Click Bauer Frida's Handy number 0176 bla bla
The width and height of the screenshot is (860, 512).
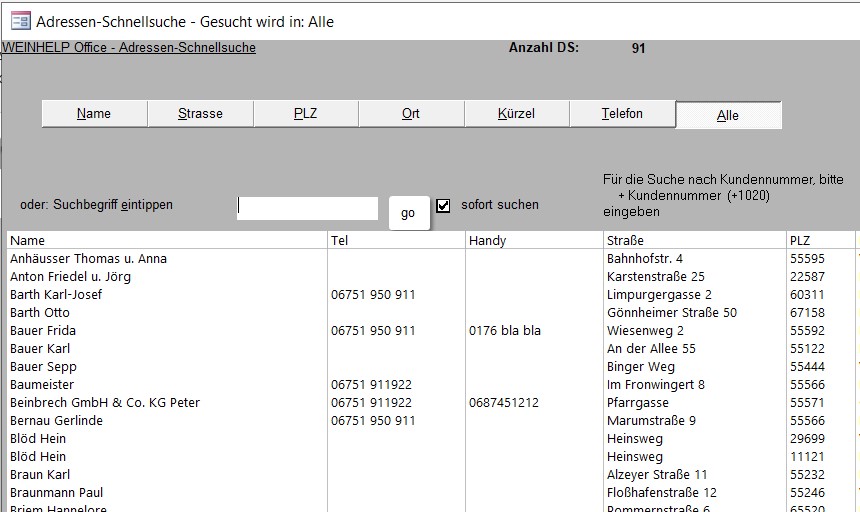[504, 331]
